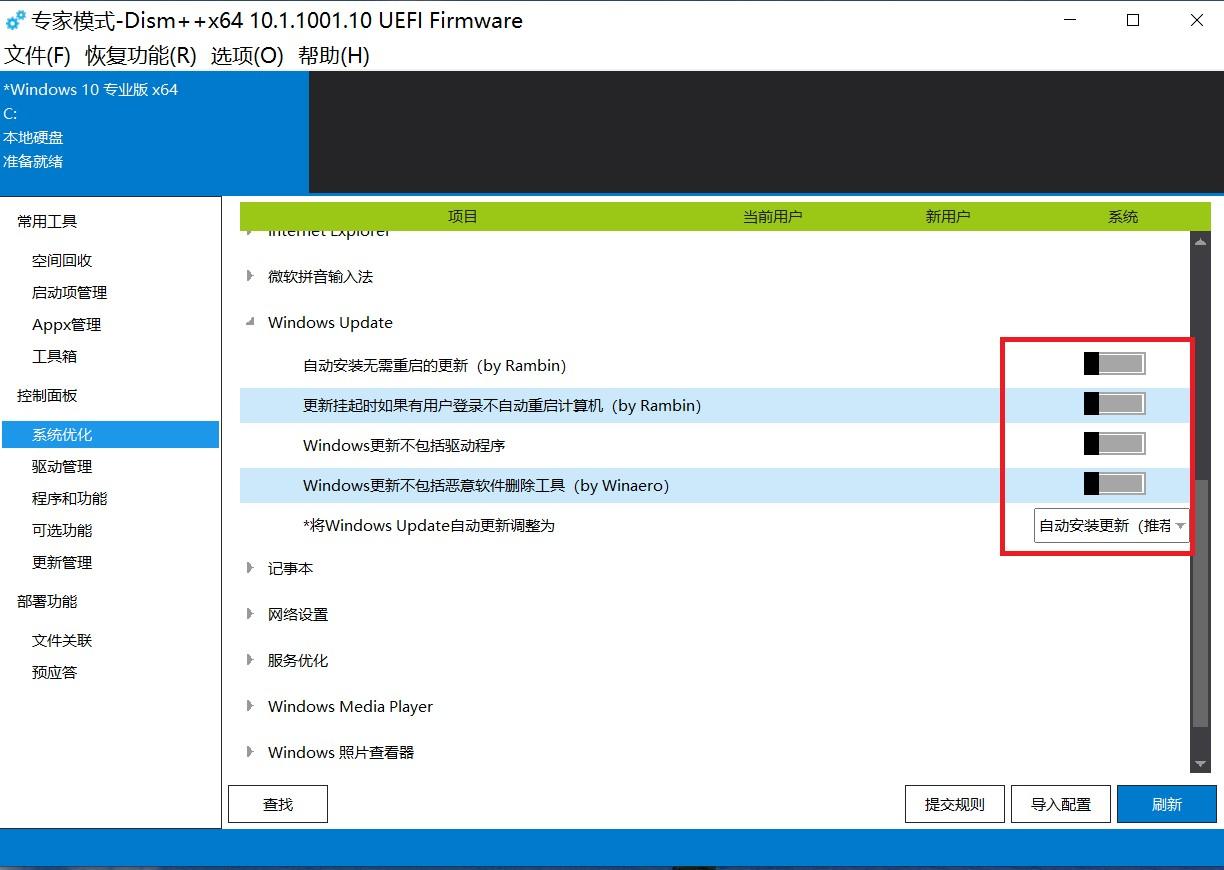The height and width of the screenshot is (870, 1224).
Task: Click the 导入配置 button
Action: 1060,804
